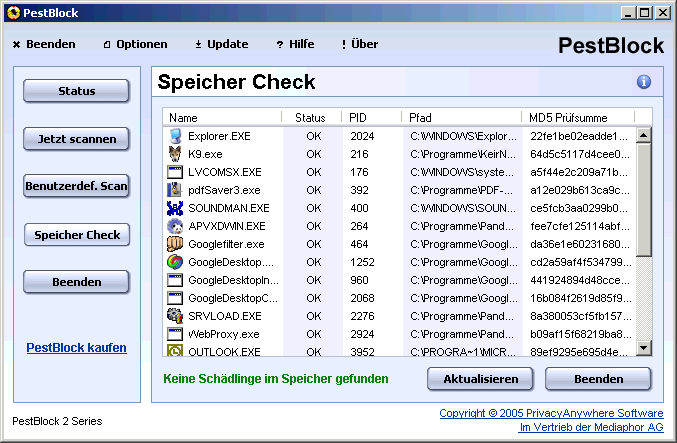Click the path C:\PROGRA~1\MICR...
The image size is (677, 443).
(x=463, y=351)
